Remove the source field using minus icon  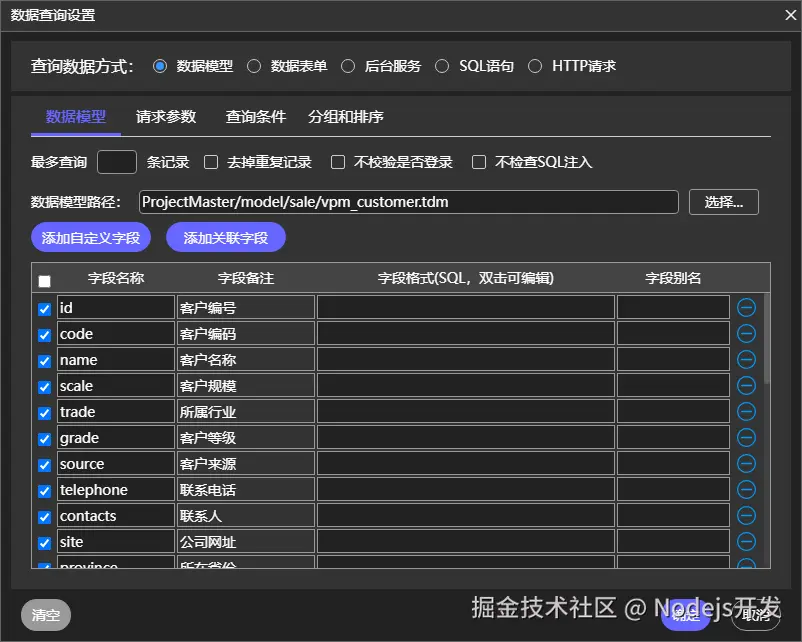746,463
